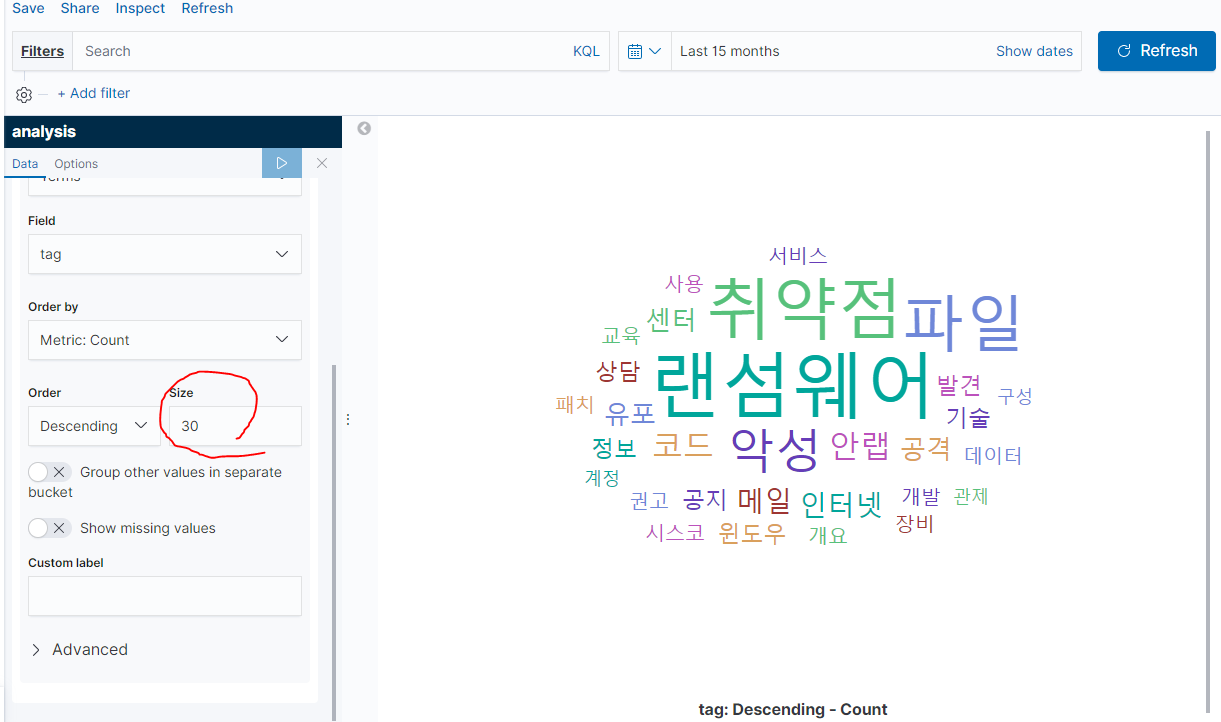This screenshot has height=722, width=1221.
Task: Click the word 권고 in the tag cloud
Action: [649, 500]
